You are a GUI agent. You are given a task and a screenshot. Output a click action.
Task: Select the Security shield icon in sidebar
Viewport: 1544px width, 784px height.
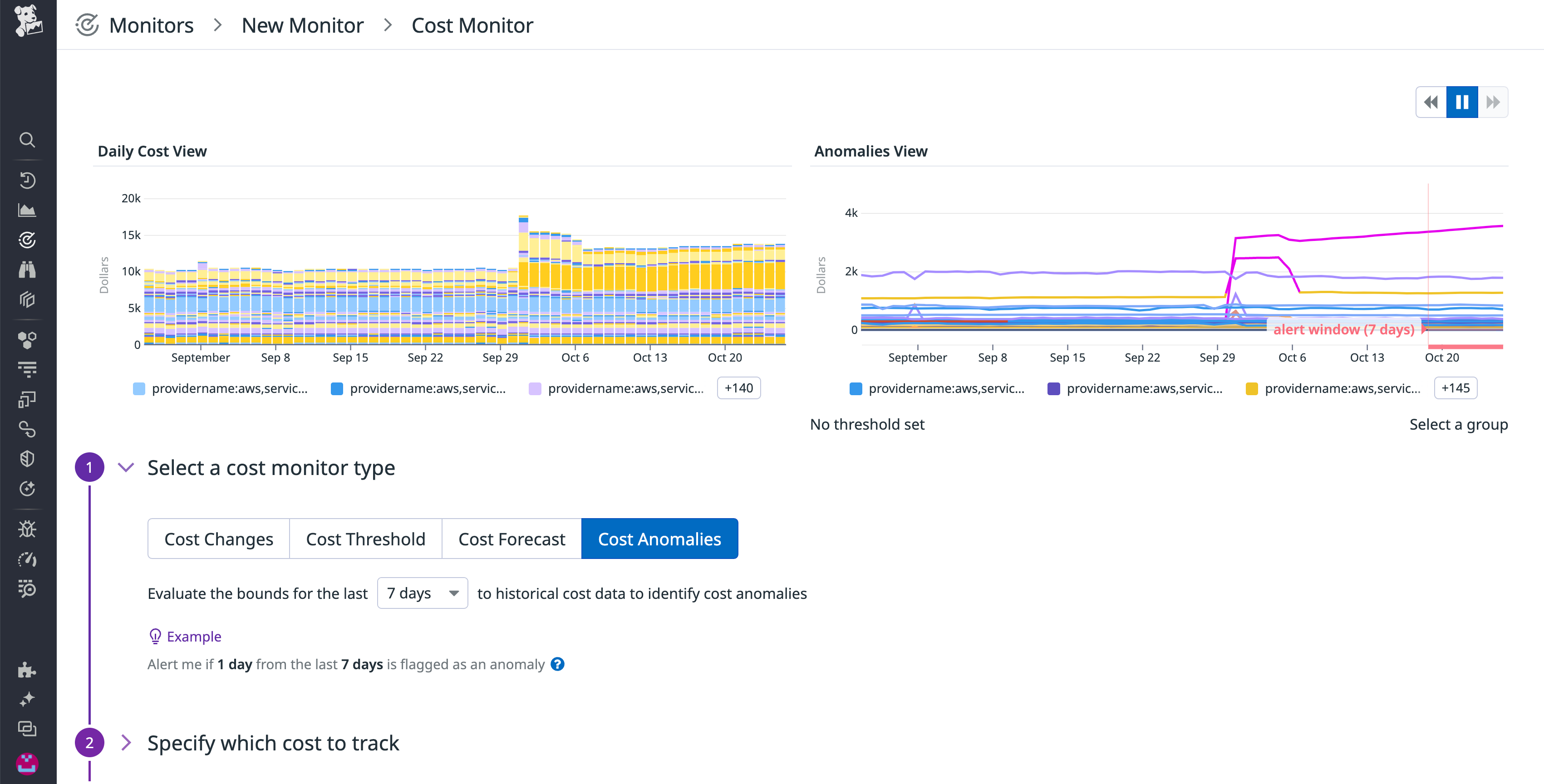pyautogui.click(x=28, y=459)
